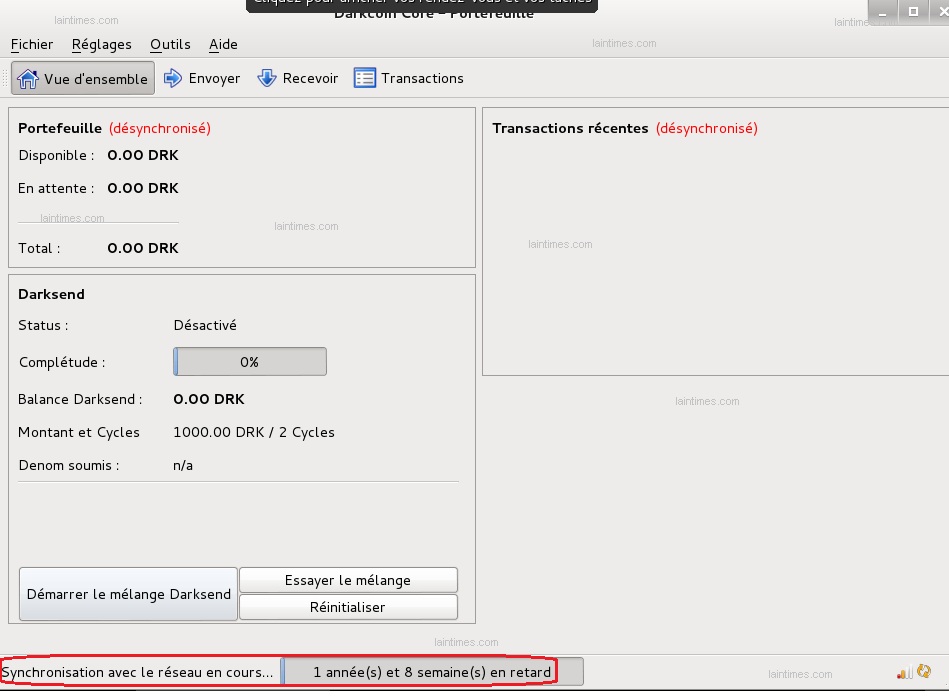Click the Darksend status Désactivé text
The width and height of the screenshot is (949, 697).
coord(205,326)
